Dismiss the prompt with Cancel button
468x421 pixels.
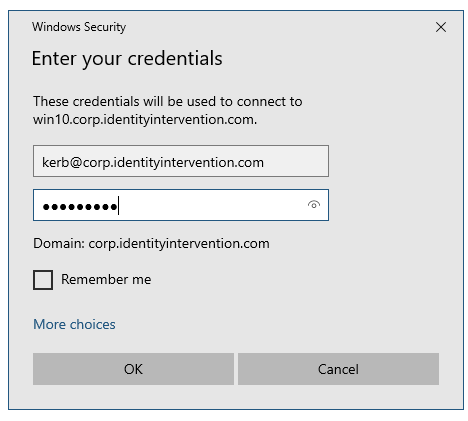(x=338, y=369)
